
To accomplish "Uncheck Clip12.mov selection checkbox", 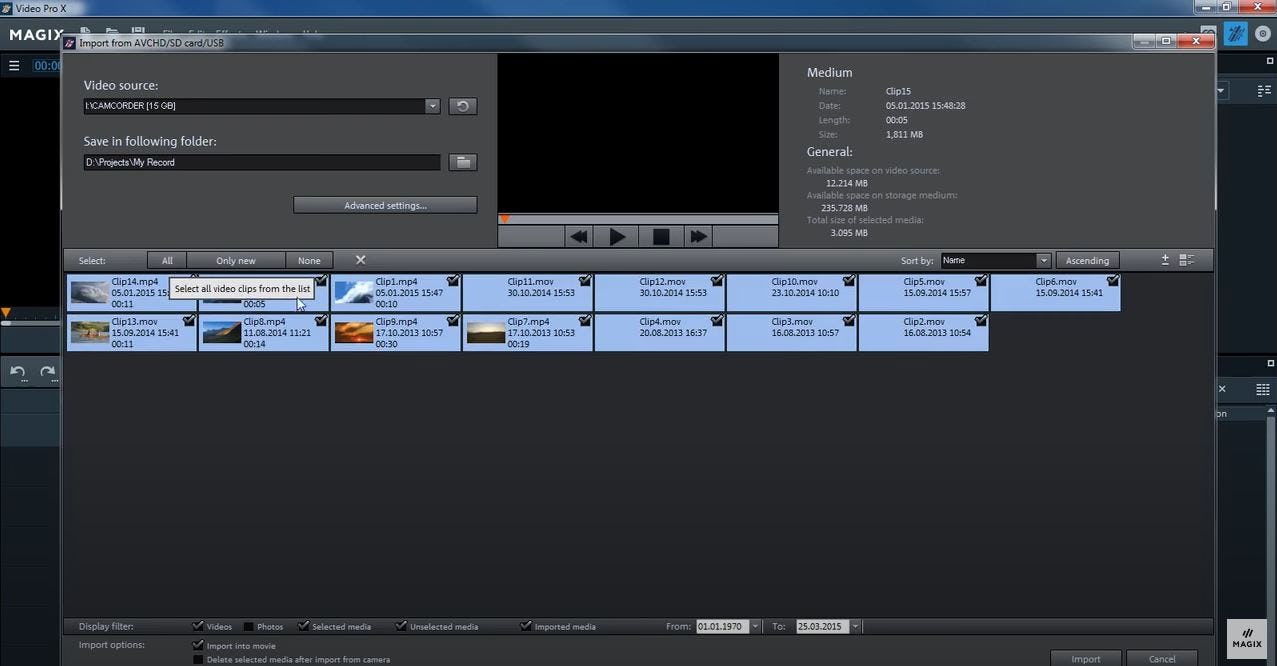I will tap(717, 281).
